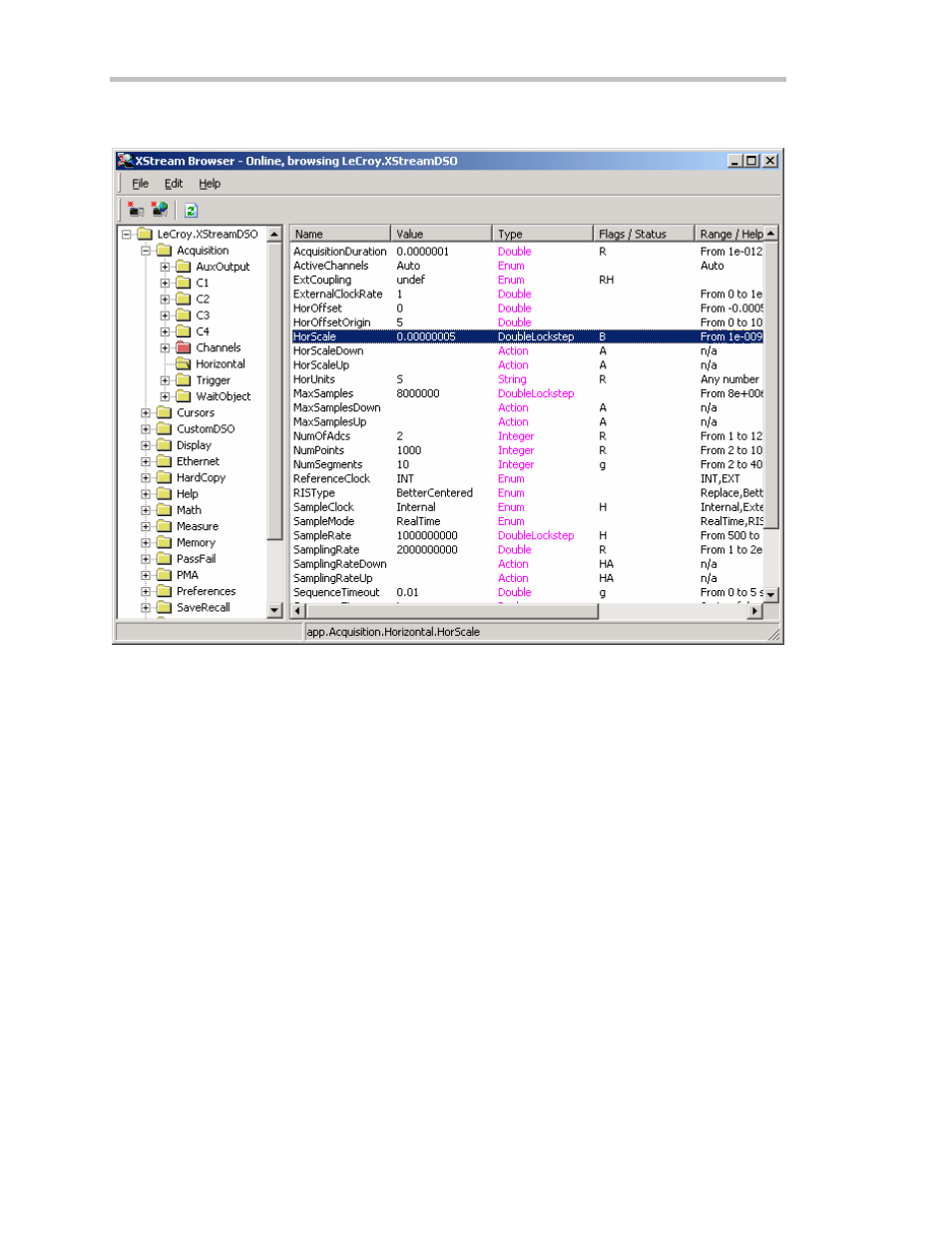Select the SamplingRateUp row
952x1233 pixels.
[x=527, y=578]
